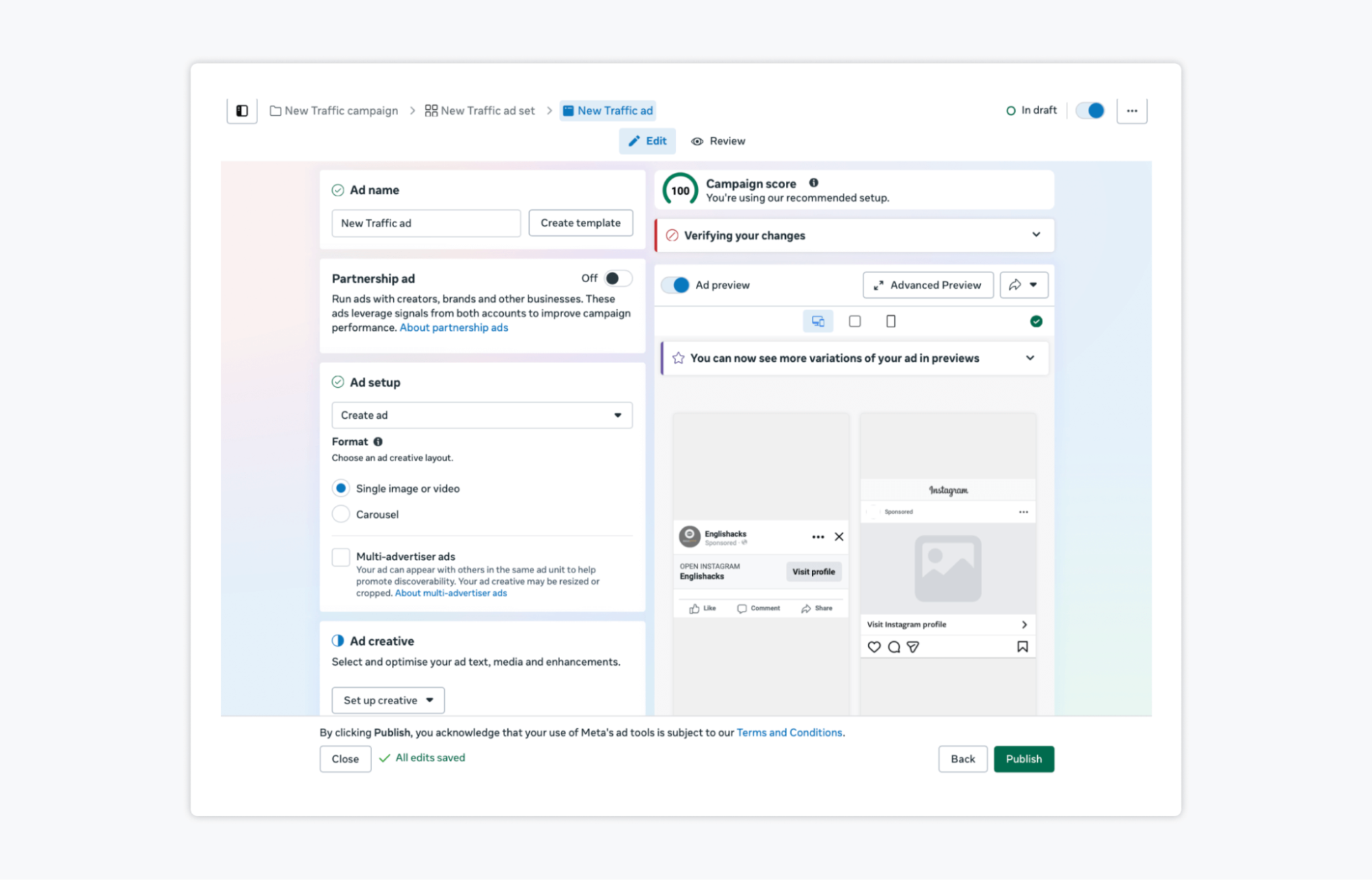The image size is (1372, 880).
Task: Click the three-dots more options button
Action: [x=1132, y=111]
